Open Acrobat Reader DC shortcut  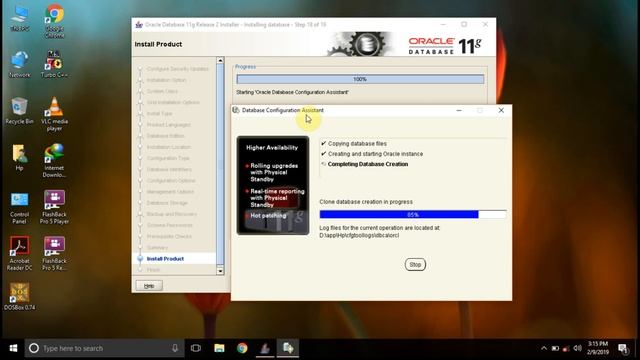[x=19, y=253]
